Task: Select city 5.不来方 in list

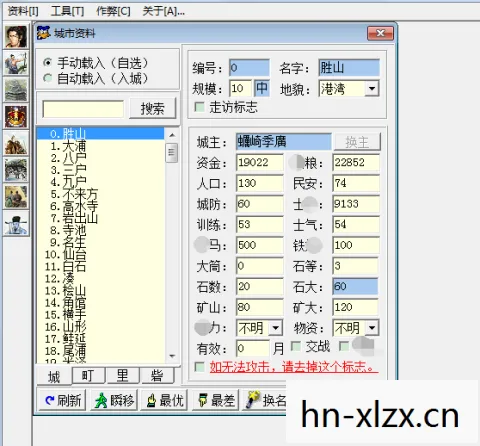Action: coord(100,194)
